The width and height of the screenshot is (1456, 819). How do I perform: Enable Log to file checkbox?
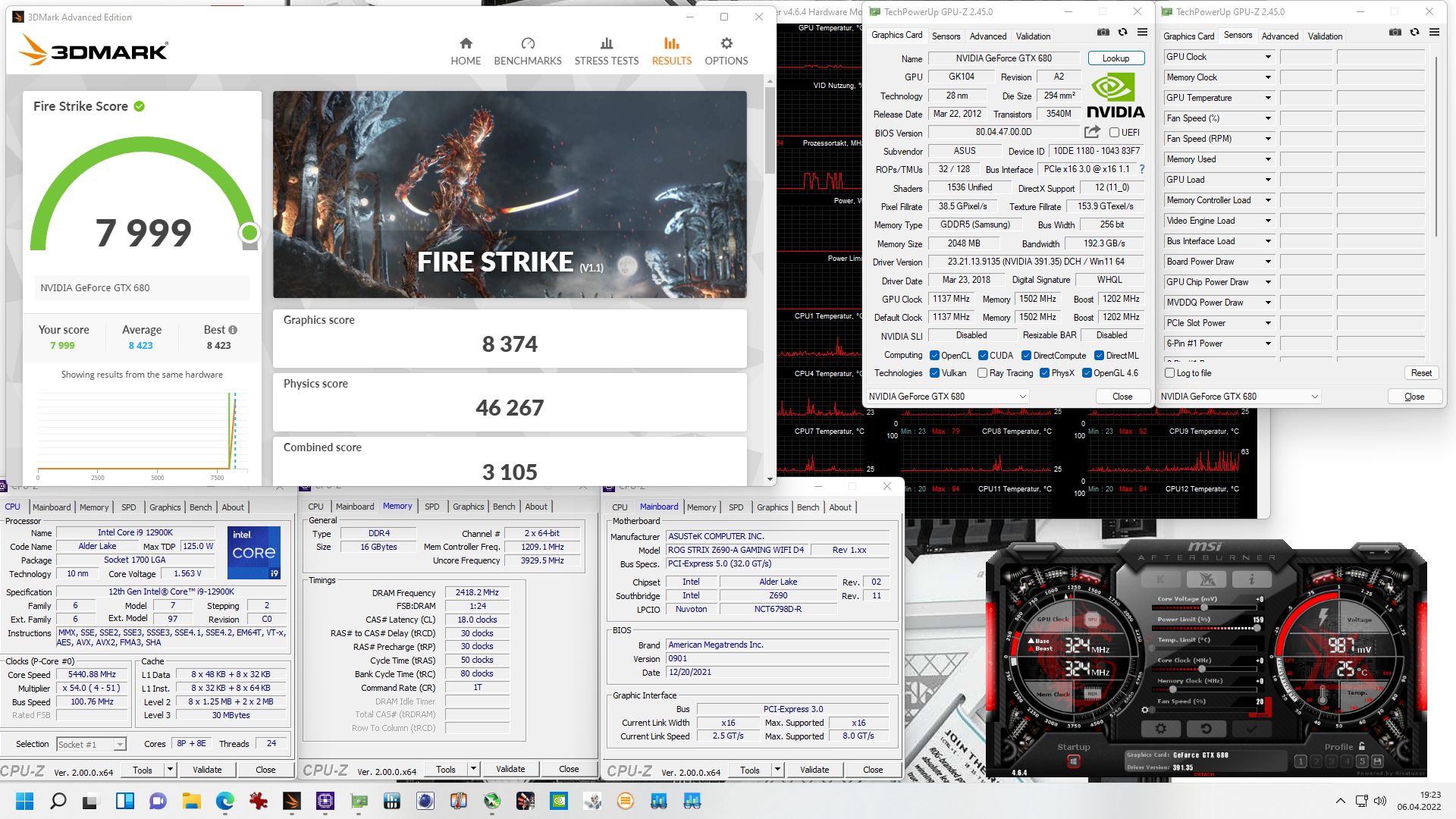(x=1170, y=373)
